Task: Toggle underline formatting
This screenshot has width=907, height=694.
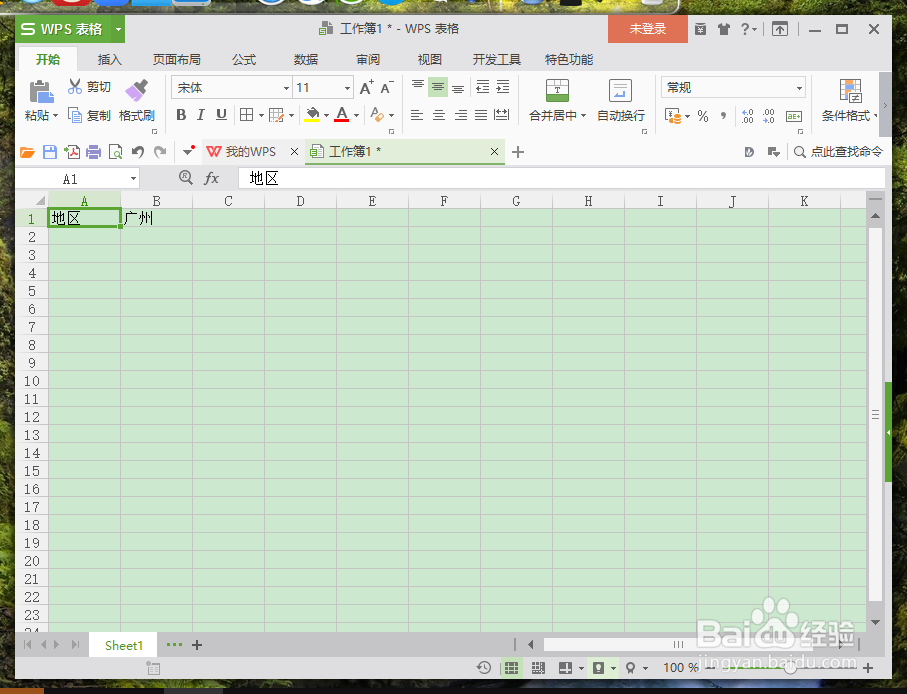Action: 221,115
